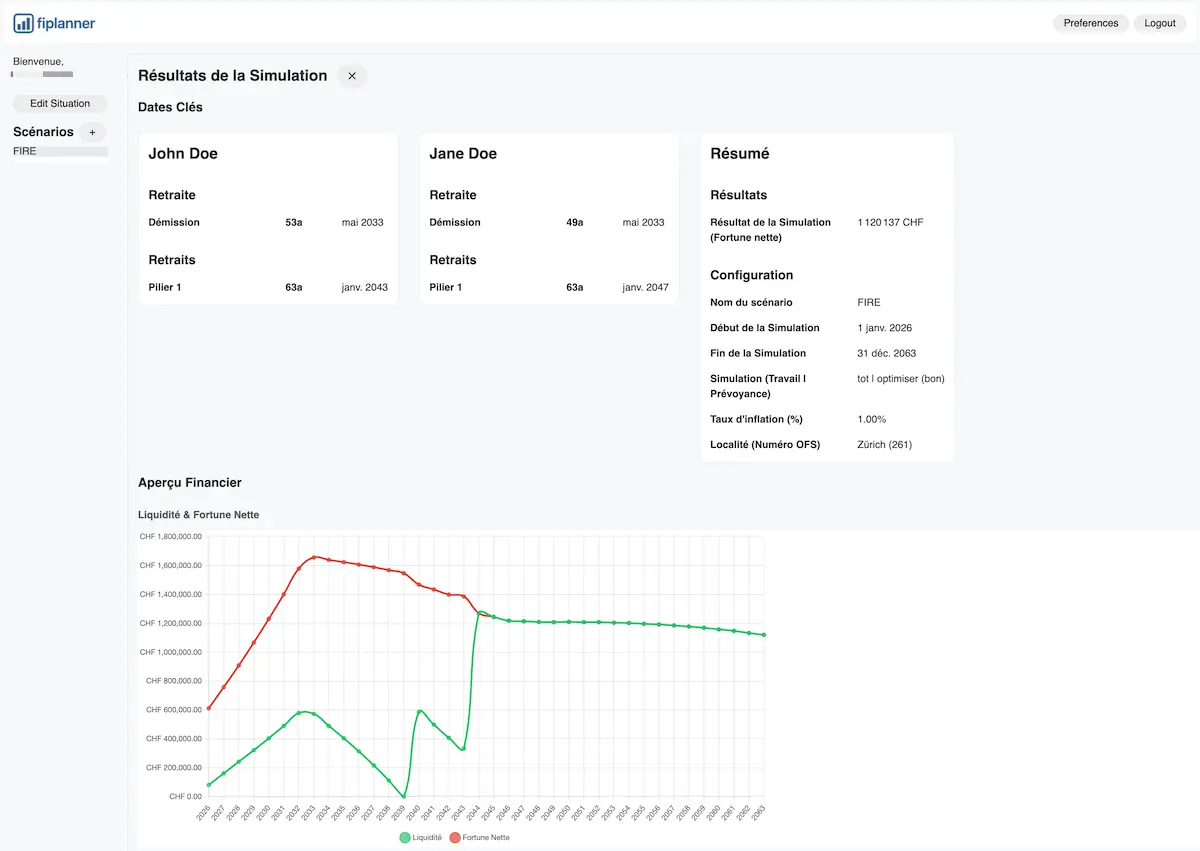
Task: Click the red Fortune Nette legend dot
Action: tap(455, 838)
